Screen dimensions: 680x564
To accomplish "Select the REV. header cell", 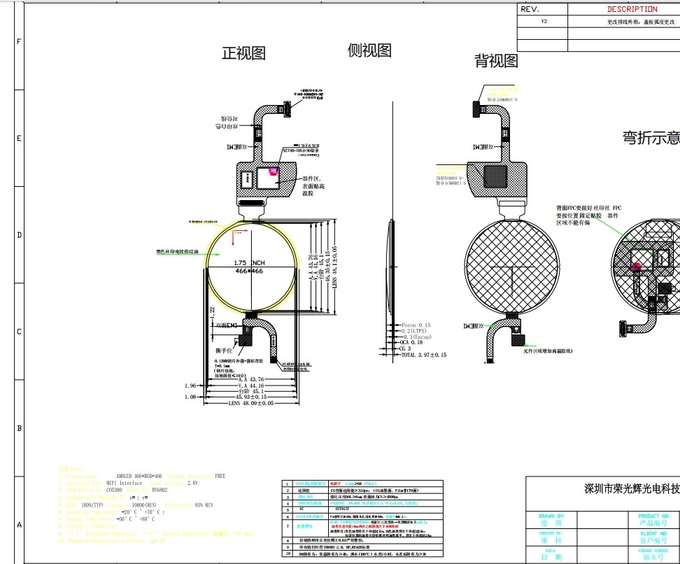I will click(542, 9).
